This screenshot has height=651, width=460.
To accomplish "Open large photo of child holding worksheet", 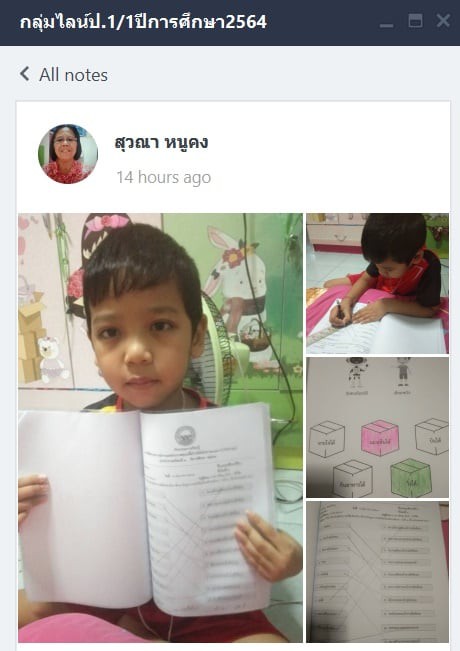I will click(160, 428).
